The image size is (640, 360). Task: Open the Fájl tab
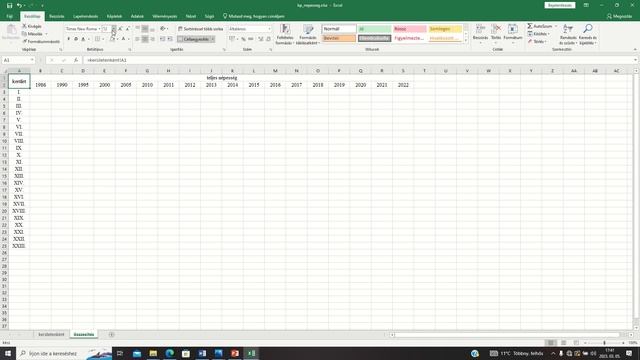[x=9, y=16]
